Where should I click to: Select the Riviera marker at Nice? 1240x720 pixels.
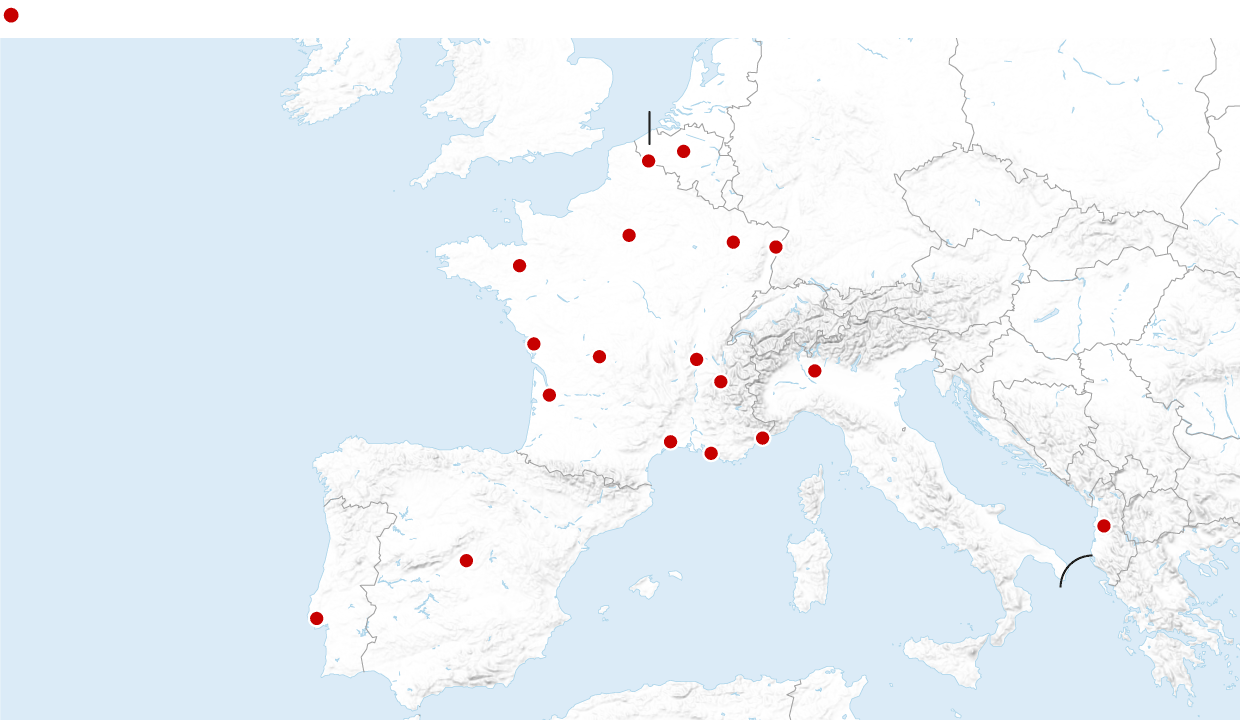(x=763, y=438)
